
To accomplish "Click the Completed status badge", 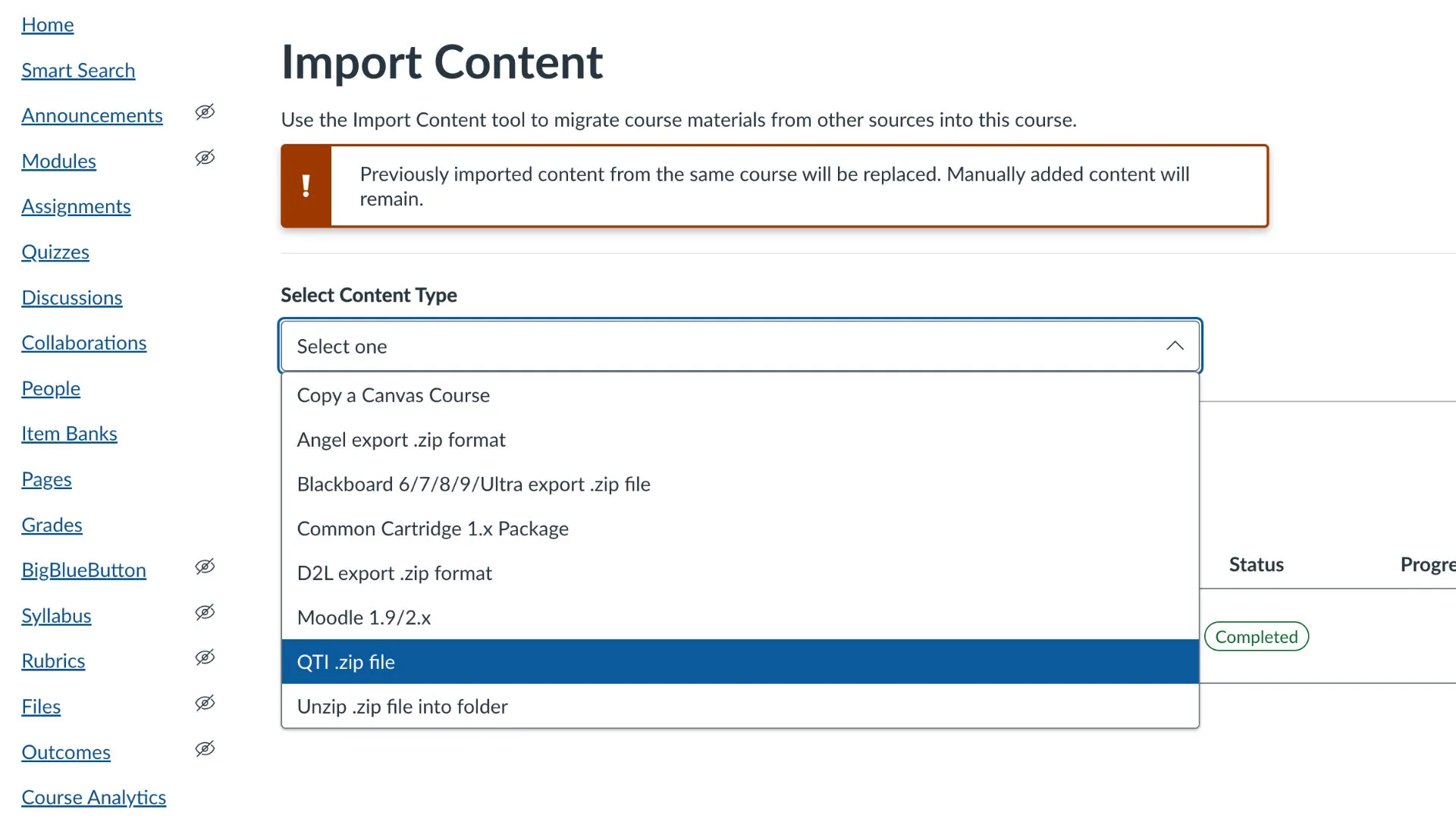I will tap(1256, 636).
